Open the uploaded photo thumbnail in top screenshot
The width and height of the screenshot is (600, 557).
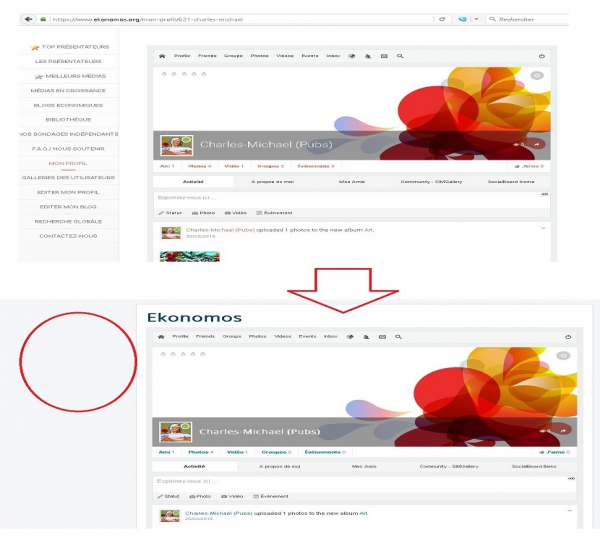[x=189, y=256]
